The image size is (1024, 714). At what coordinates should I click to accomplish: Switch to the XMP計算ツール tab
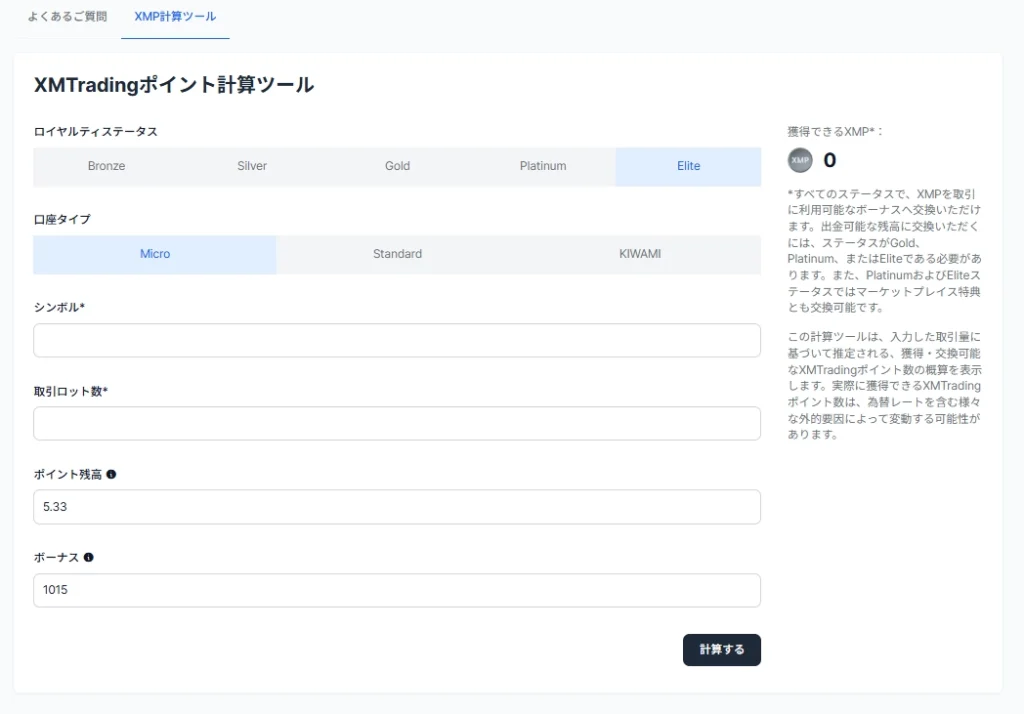pyautogui.click(x=175, y=17)
